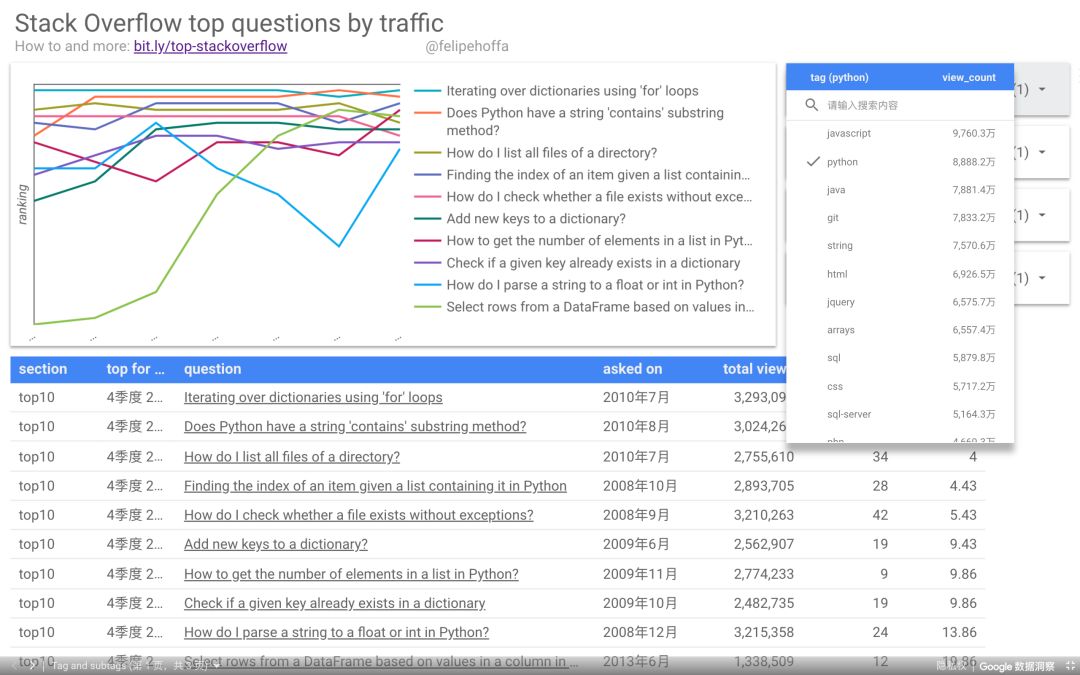Go to next page arrow in bottom bar
Screen dimensions: 1080x675
click(x=32, y=666)
